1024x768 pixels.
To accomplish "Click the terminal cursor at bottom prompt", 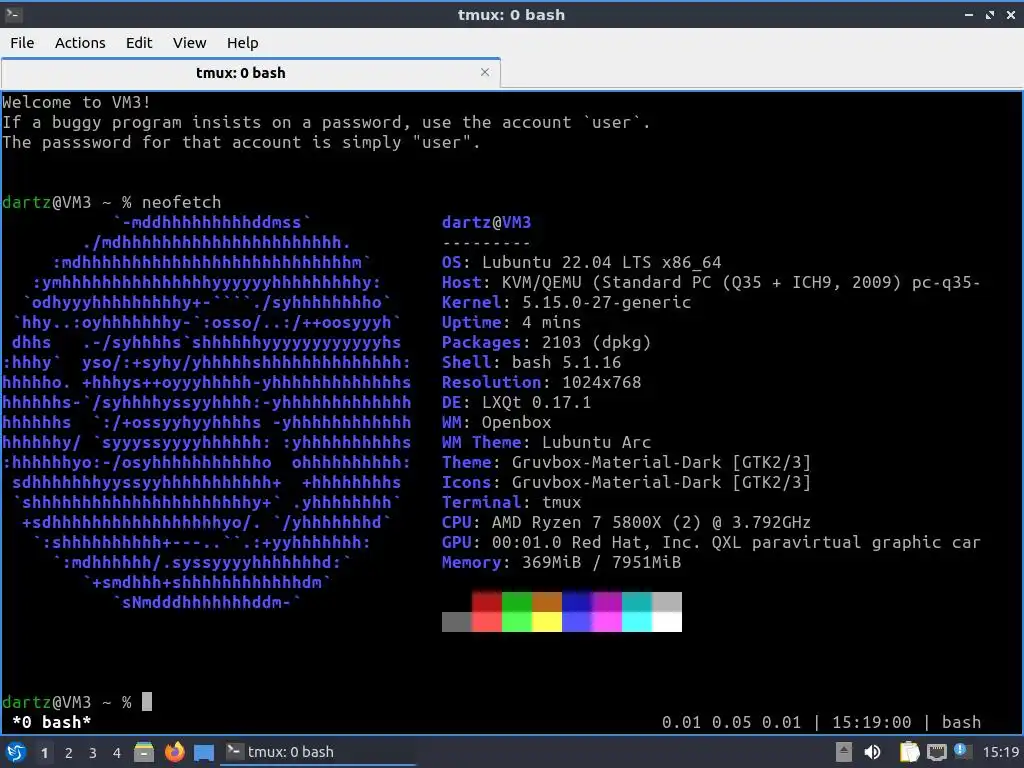I will [x=147, y=701].
